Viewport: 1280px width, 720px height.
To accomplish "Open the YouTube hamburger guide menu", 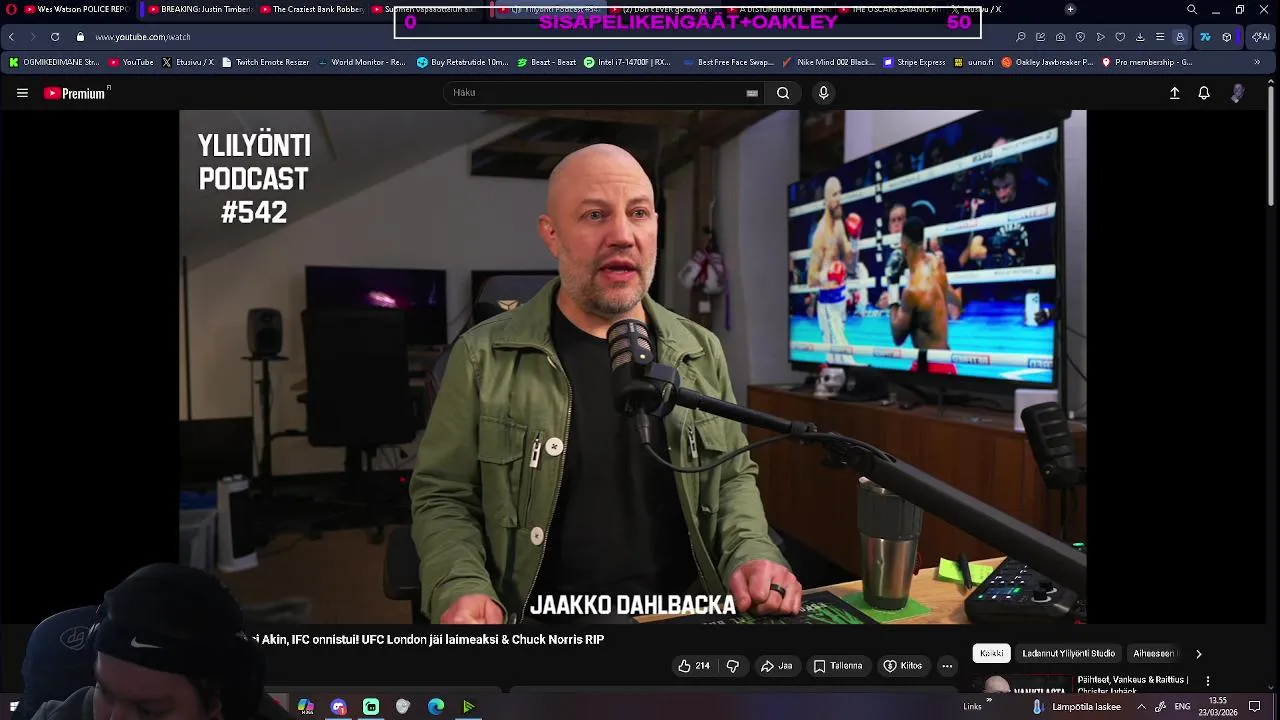I will point(22,93).
